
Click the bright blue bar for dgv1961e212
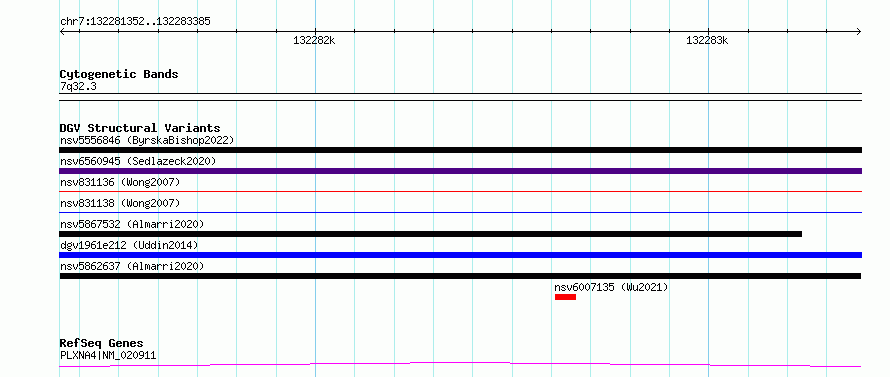click(x=460, y=255)
